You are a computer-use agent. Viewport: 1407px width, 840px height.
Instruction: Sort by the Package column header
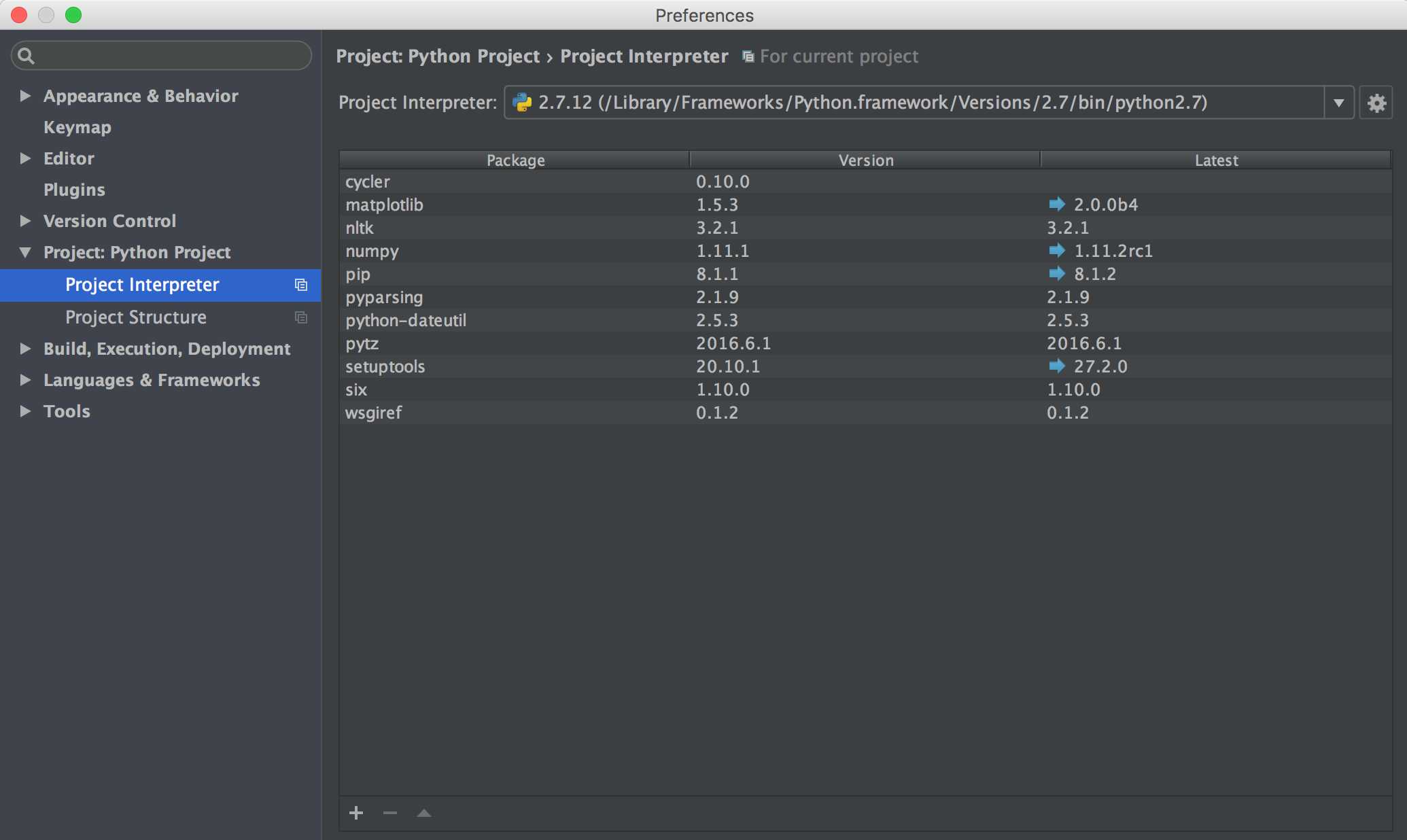(x=515, y=160)
